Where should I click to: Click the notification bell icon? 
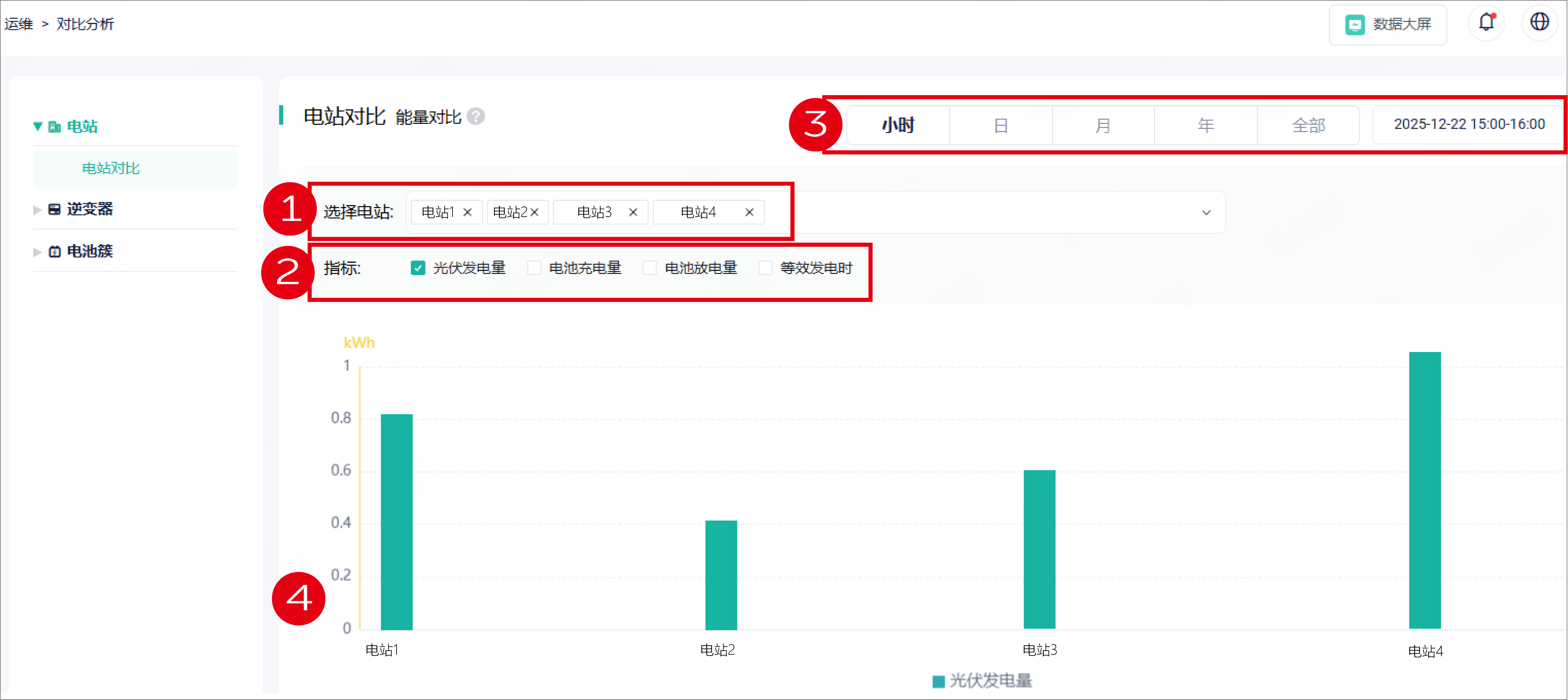click(1486, 22)
